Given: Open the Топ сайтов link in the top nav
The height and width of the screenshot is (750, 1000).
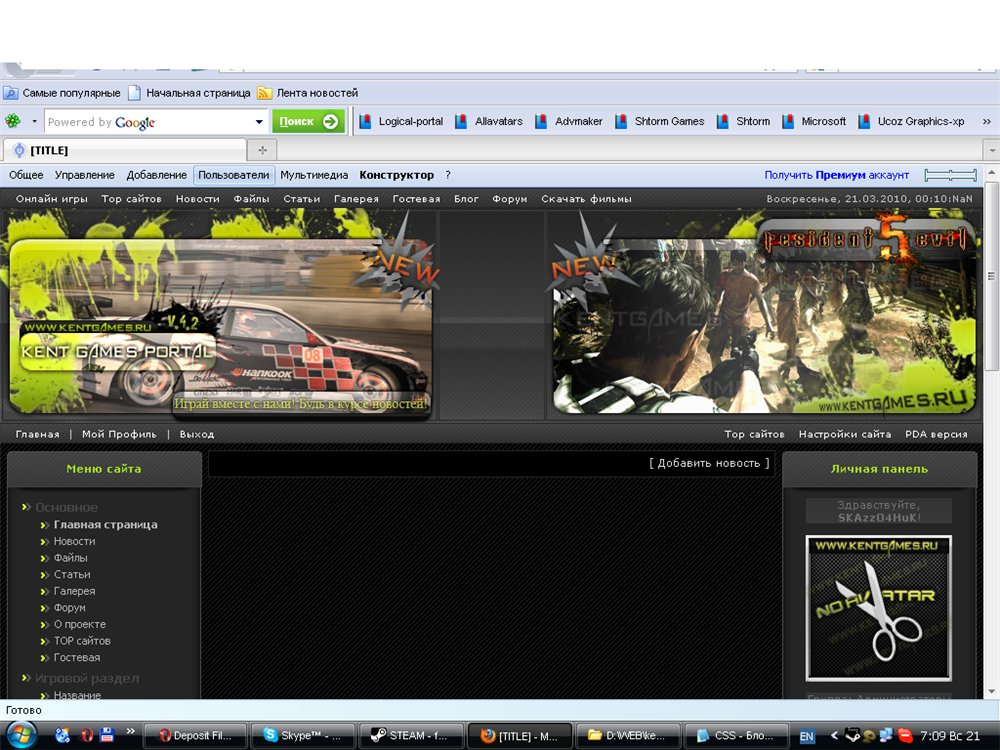Looking at the screenshot, I should [131, 199].
